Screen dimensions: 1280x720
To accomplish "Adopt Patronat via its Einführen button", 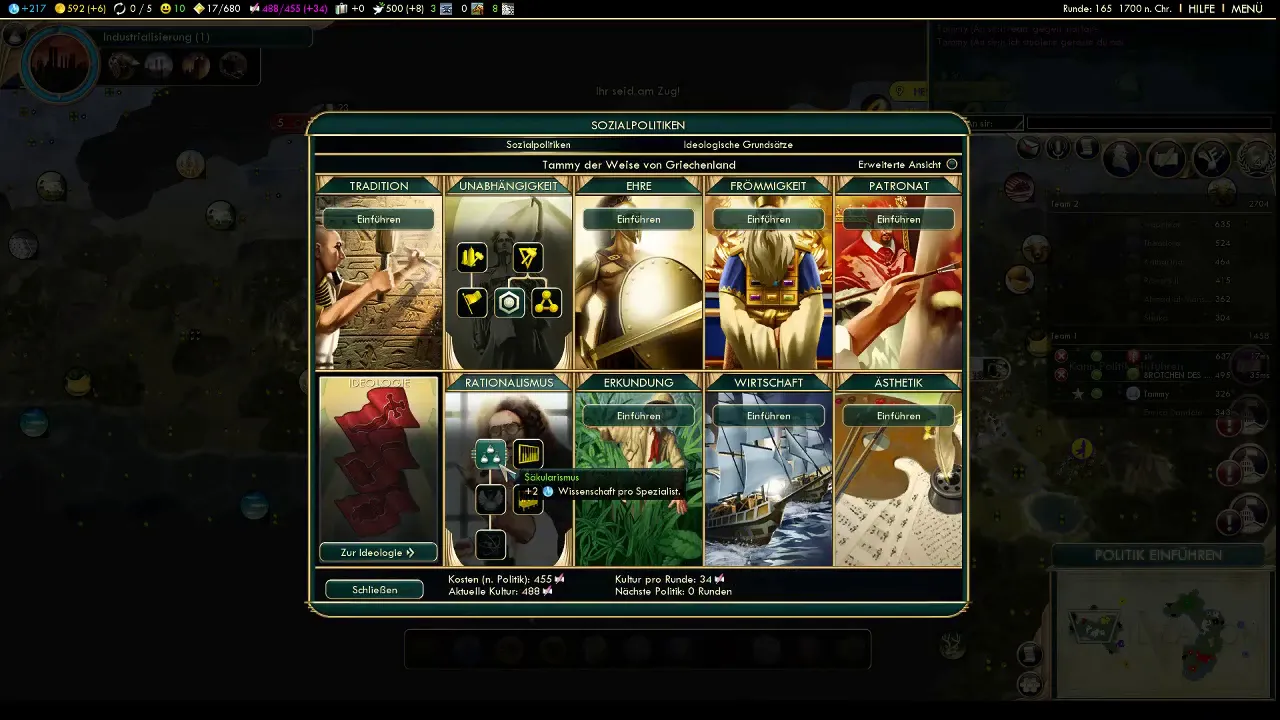I will 898,219.
